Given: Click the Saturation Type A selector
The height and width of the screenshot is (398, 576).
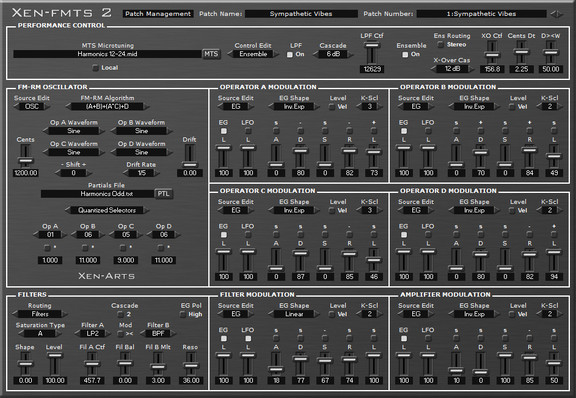Looking at the screenshot, I should click(40, 334).
